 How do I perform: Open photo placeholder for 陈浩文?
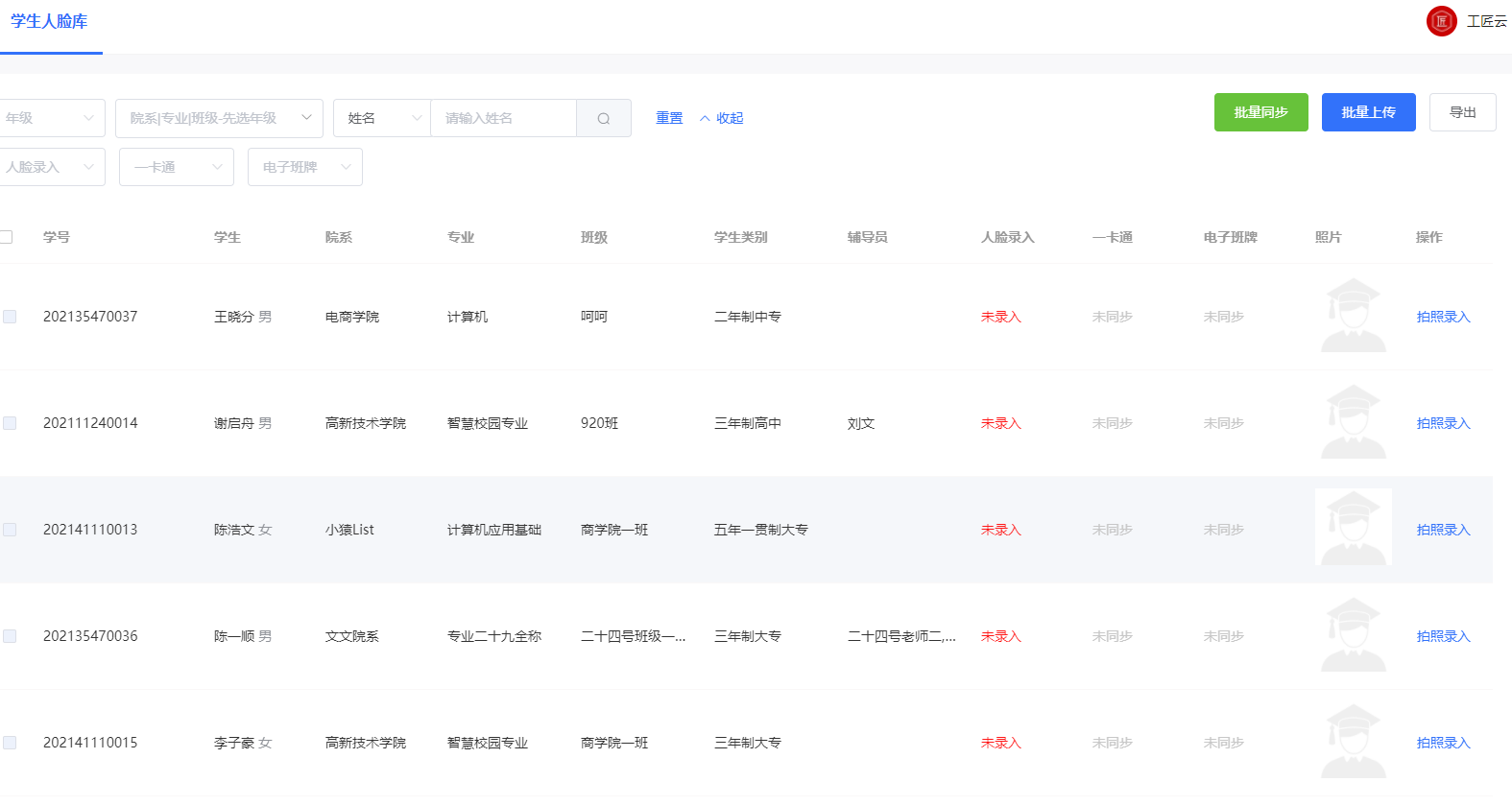click(x=1353, y=527)
